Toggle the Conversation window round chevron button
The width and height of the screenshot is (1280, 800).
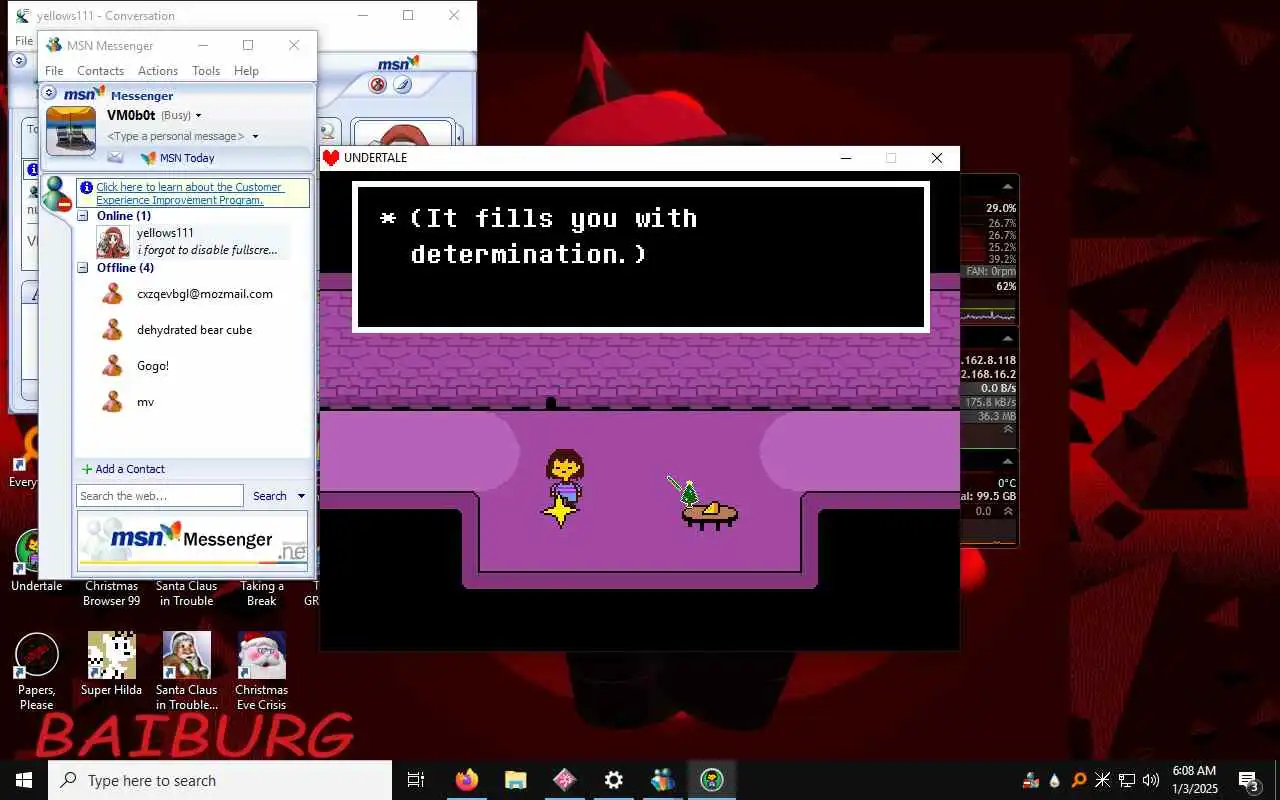18,61
